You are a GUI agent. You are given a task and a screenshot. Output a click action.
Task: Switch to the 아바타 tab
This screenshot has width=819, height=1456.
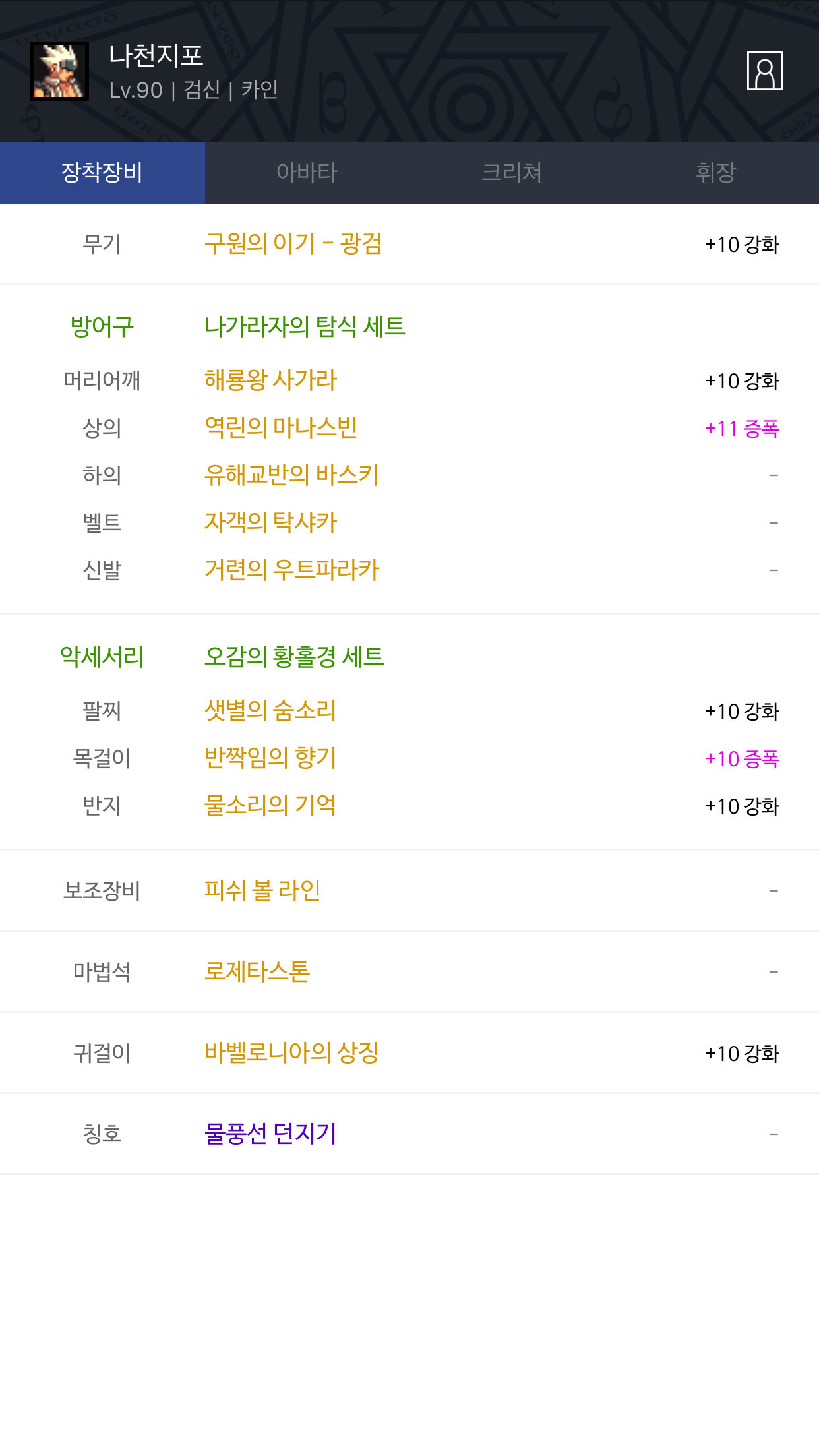pyautogui.click(x=307, y=173)
